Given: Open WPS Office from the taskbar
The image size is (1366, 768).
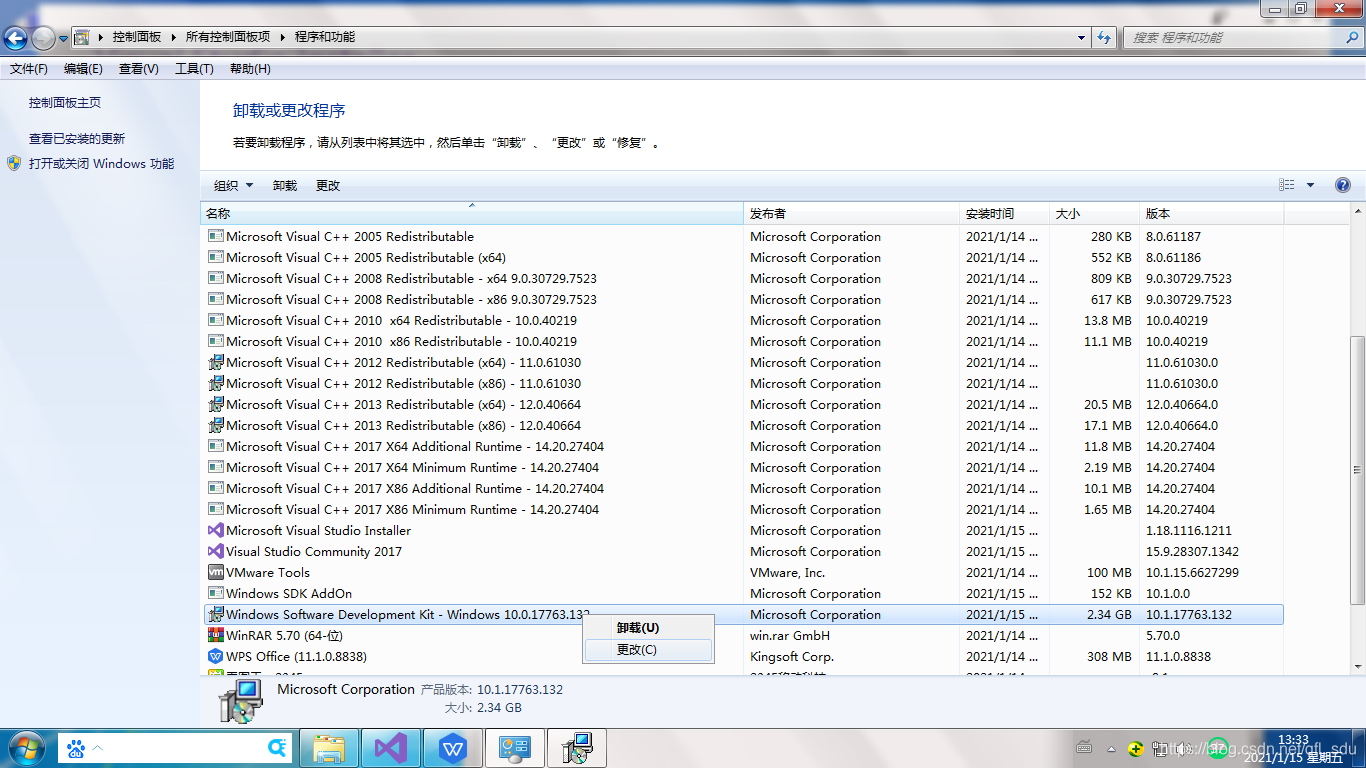Looking at the screenshot, I should click(x=452, y=748).
